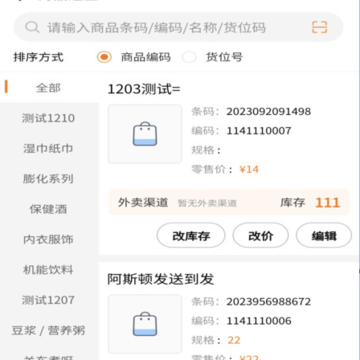
Task: Open the 膨化系列 category
Action: pos(49,179)
